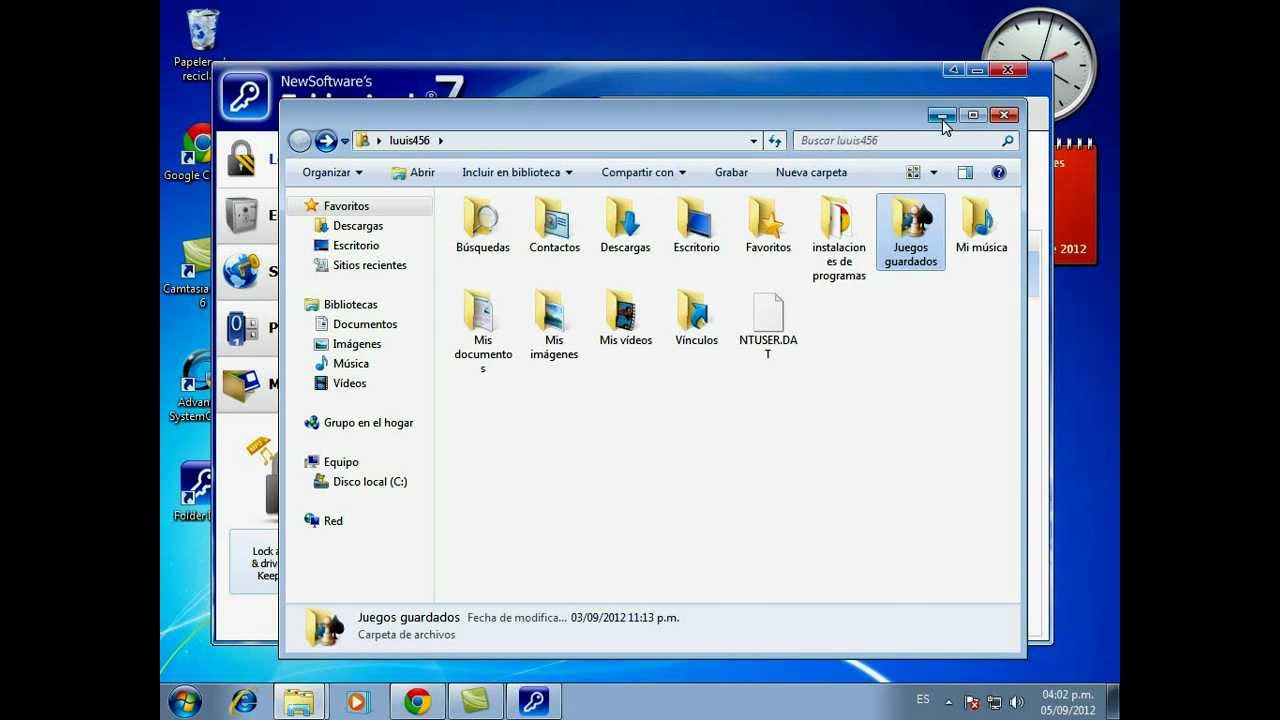Click the Explorer forward arrow button
1280x720 pixels.
tap(326, 141)
